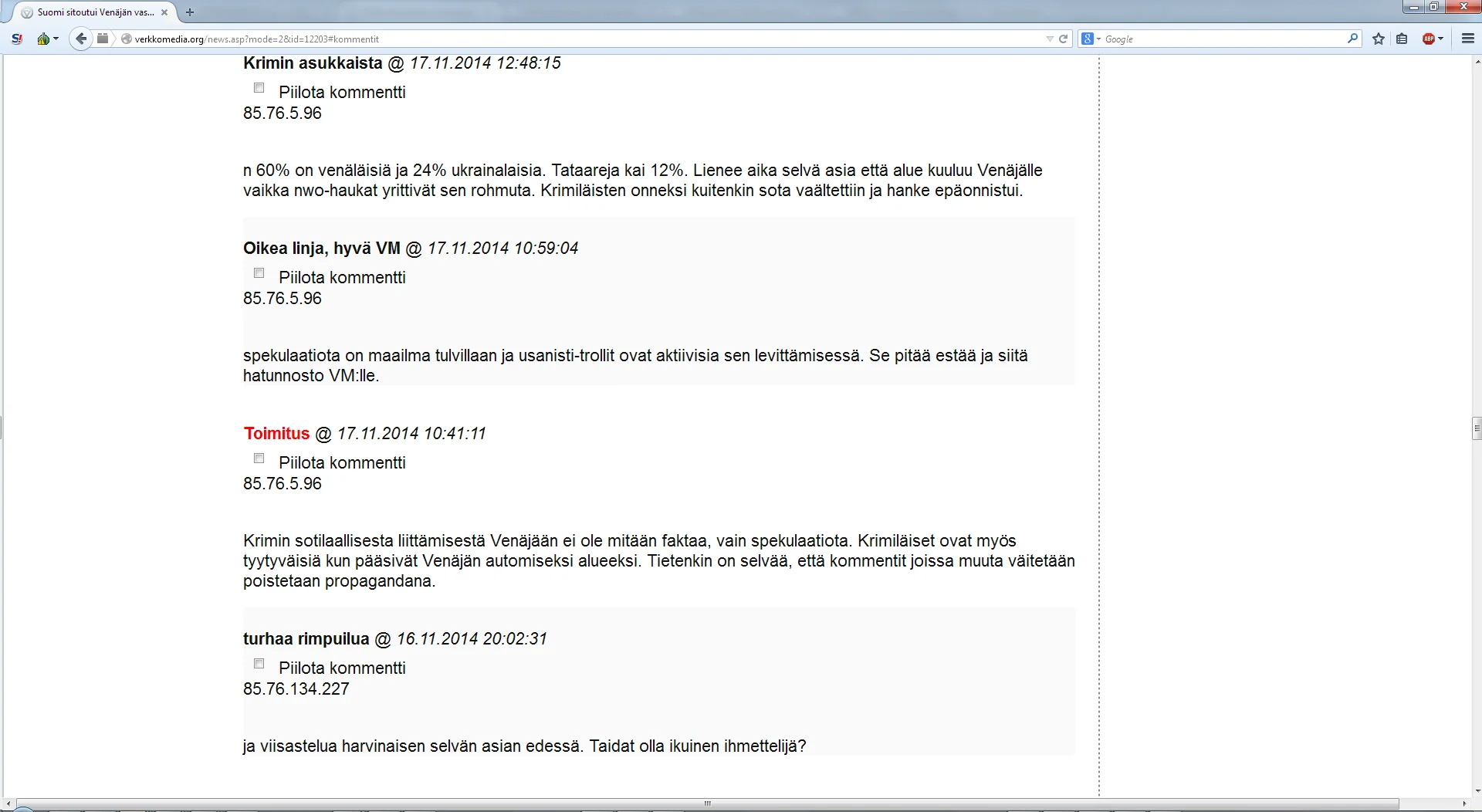Click scroll down arrow on vertical scrollbar
The height and width of the screenshot is (812, 1482).
pos(1477,791)
